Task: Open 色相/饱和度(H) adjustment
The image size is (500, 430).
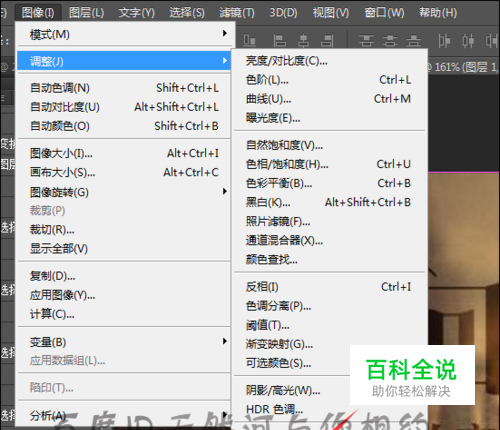Action: tap(329, 164)
